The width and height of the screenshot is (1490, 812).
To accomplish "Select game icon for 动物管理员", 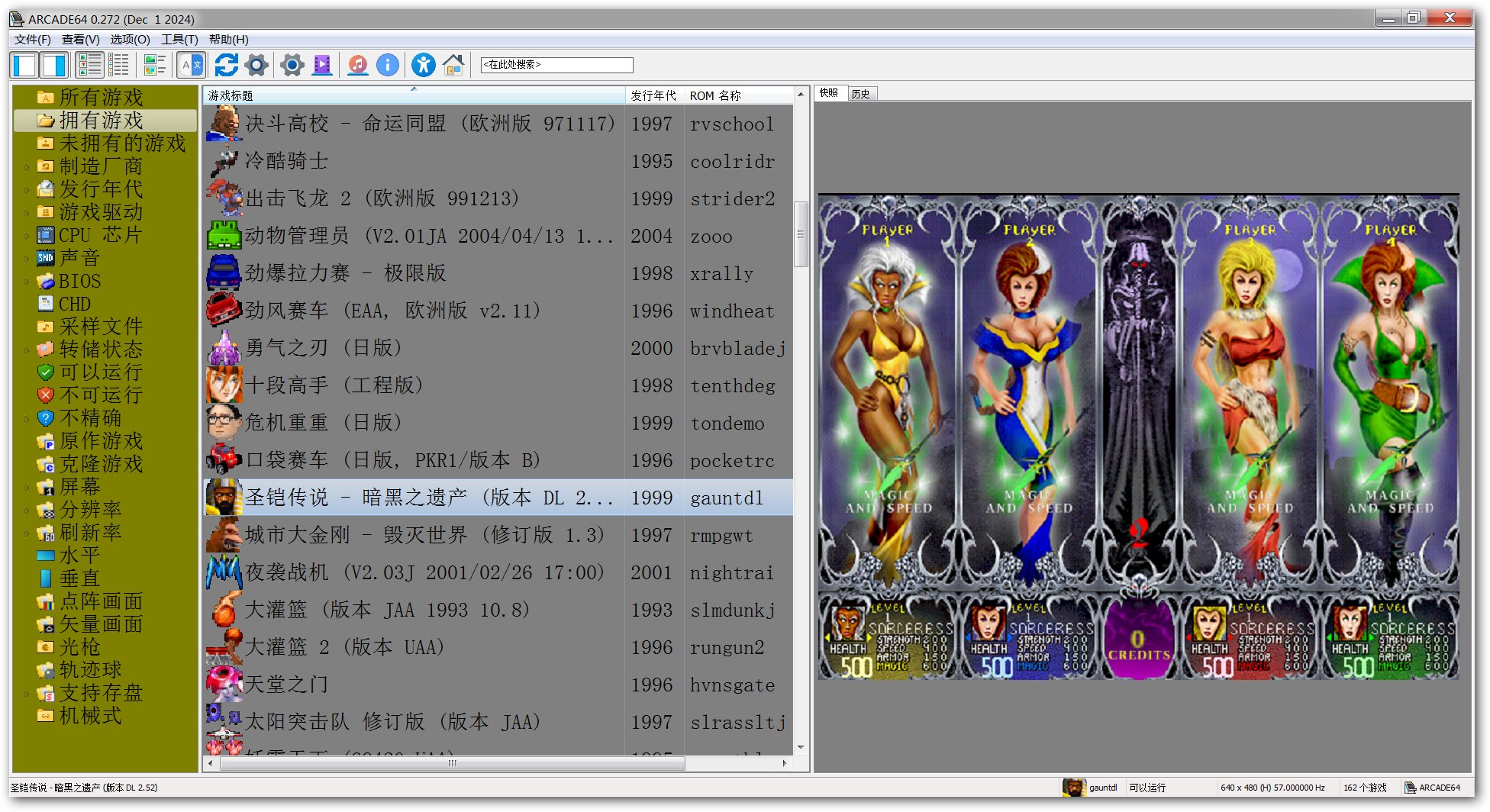I will [x=224, y=236].
